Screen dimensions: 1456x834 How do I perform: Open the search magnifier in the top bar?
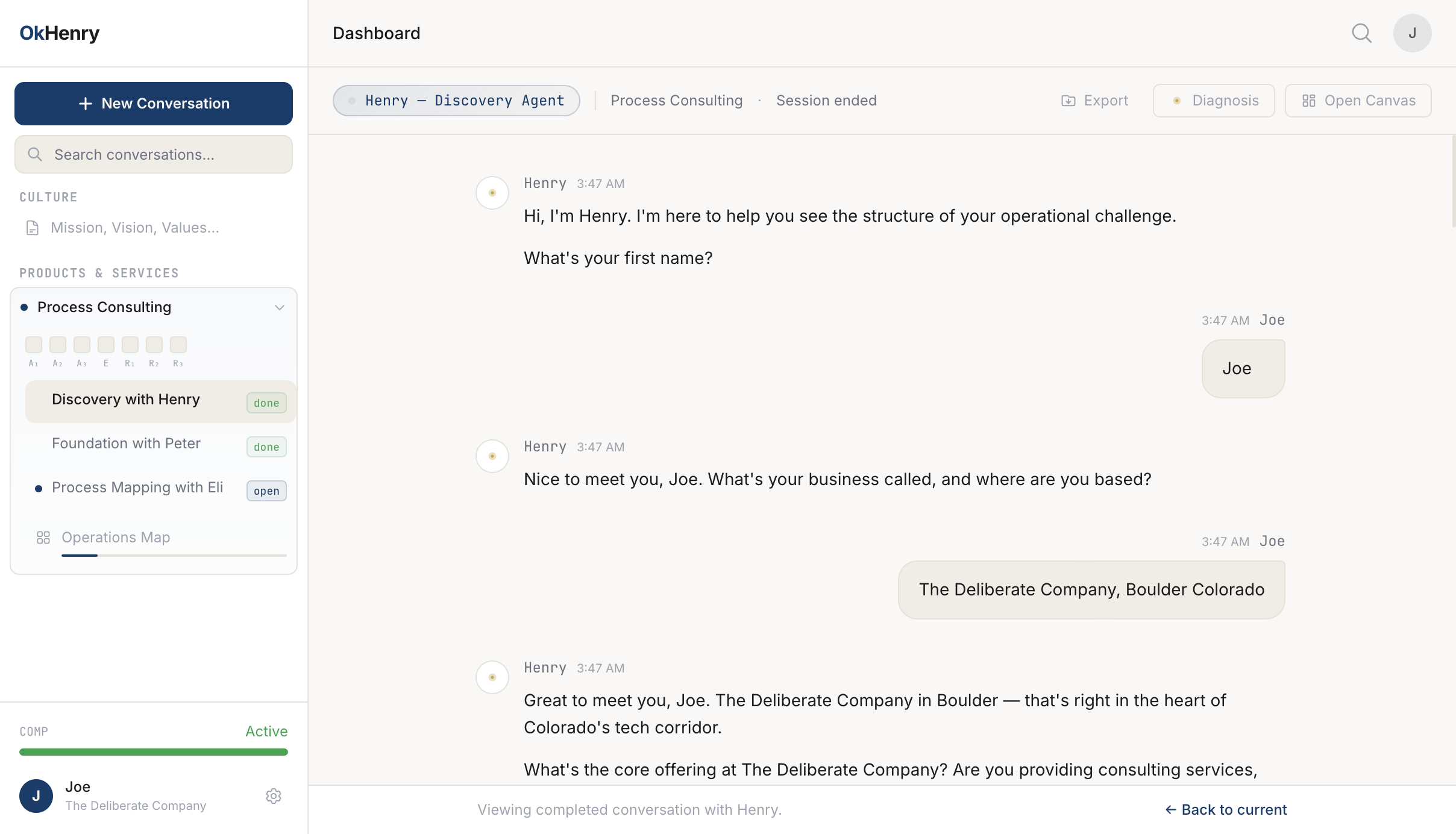1362,33
